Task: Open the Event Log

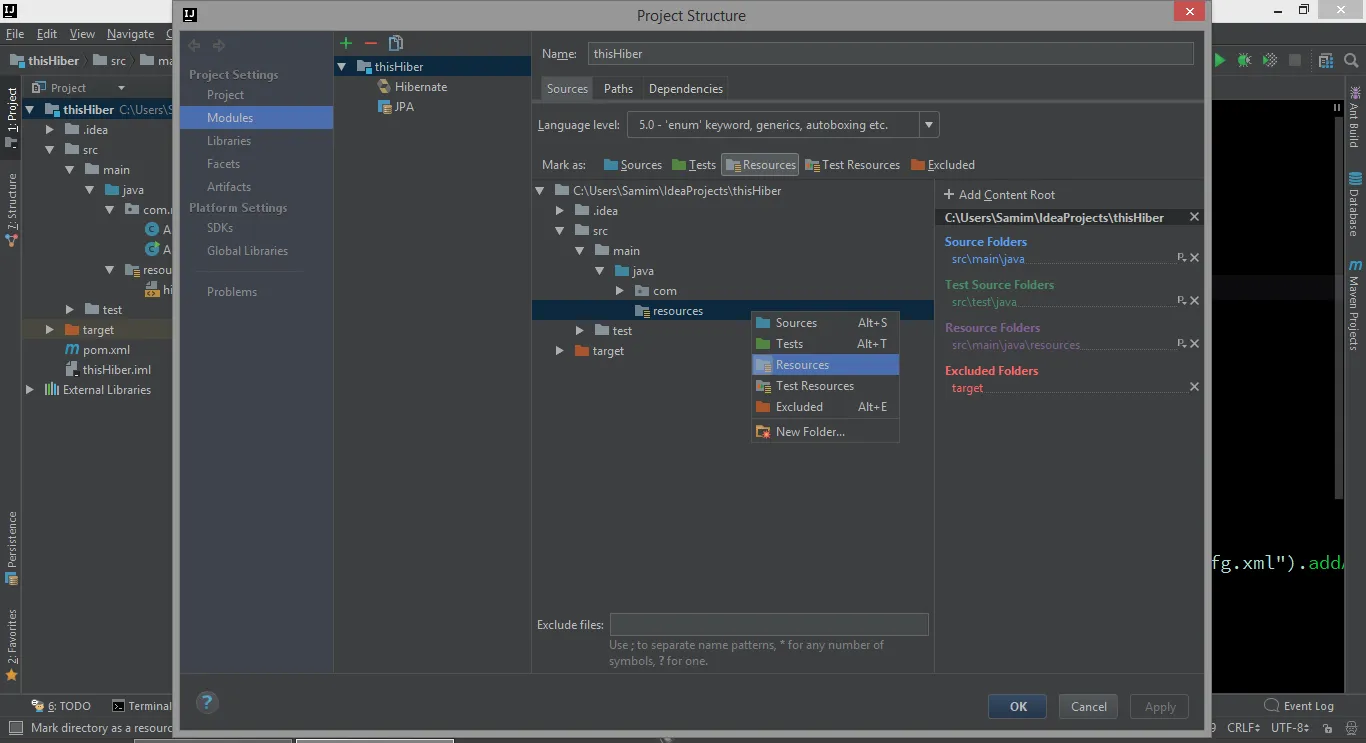Action: coord(1299,705)
